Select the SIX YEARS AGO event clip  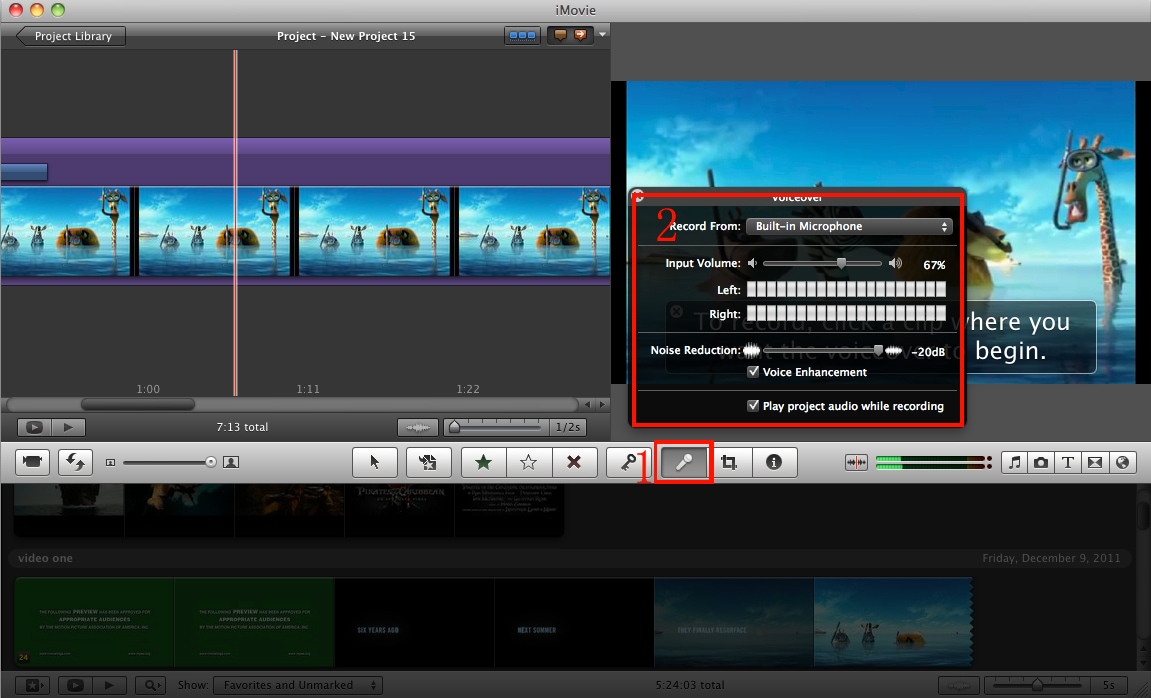tap(414, 622)
